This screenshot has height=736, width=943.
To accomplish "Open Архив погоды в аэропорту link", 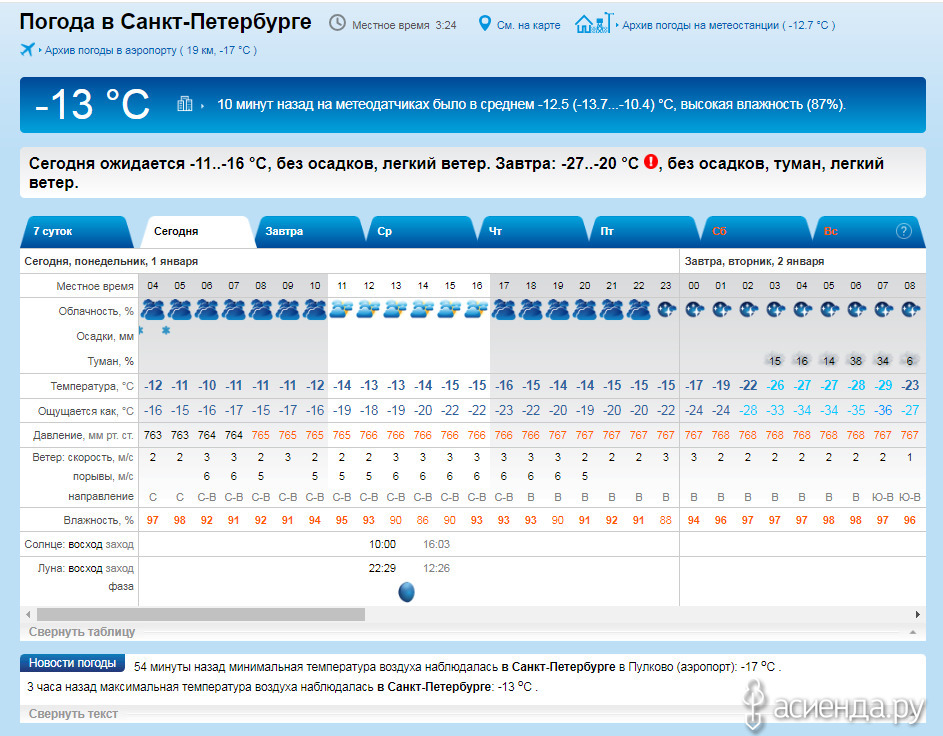I will tap(151, 51).
